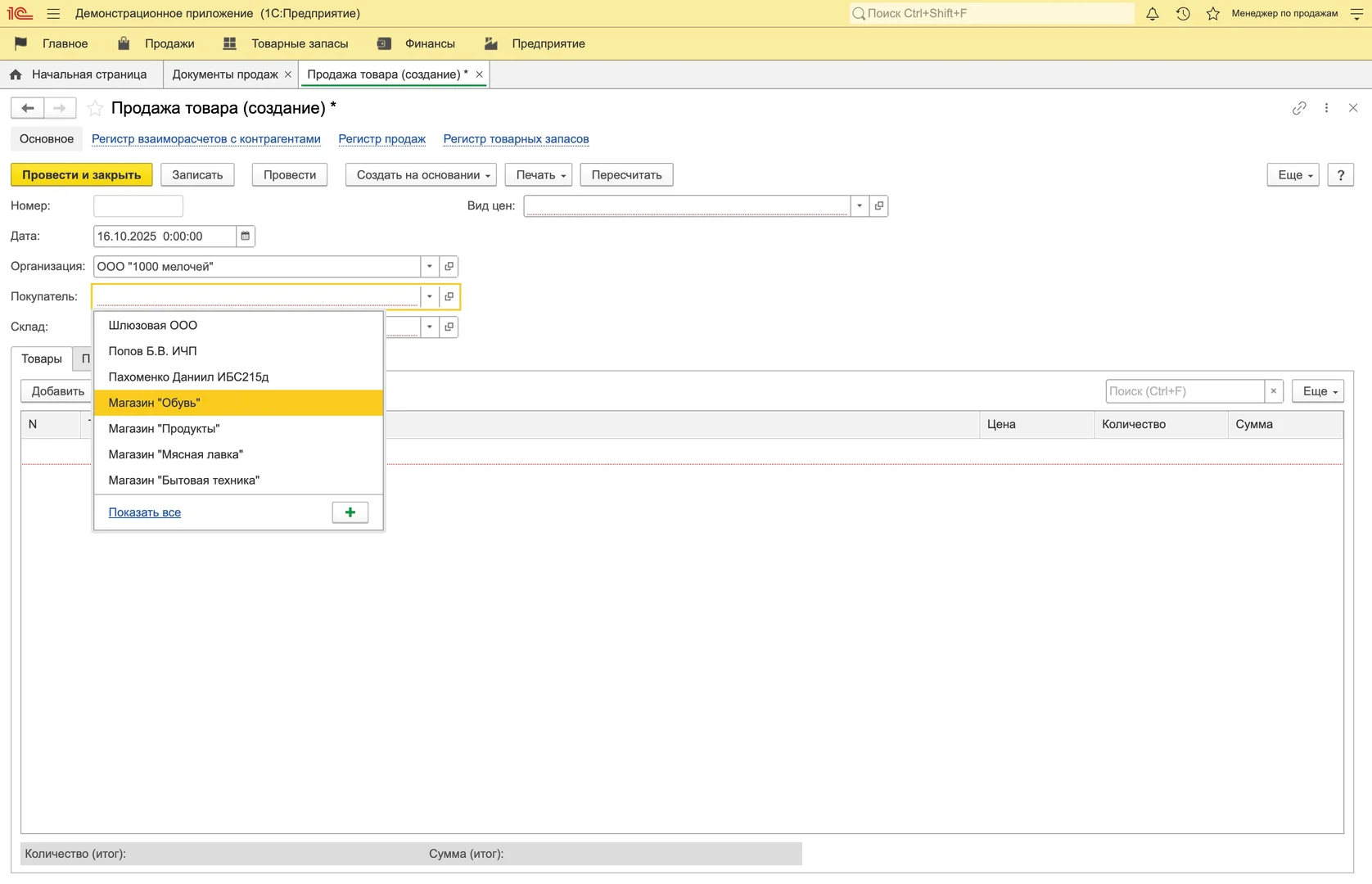Copy link to document icon
This screenshot has width=1372, height=884.
click(1299, 108)
